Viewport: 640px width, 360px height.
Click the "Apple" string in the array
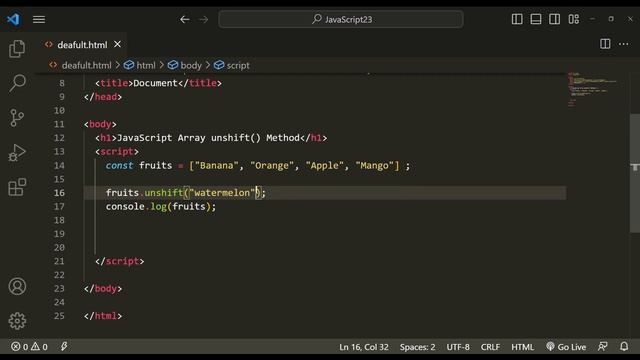pos(324,165)
